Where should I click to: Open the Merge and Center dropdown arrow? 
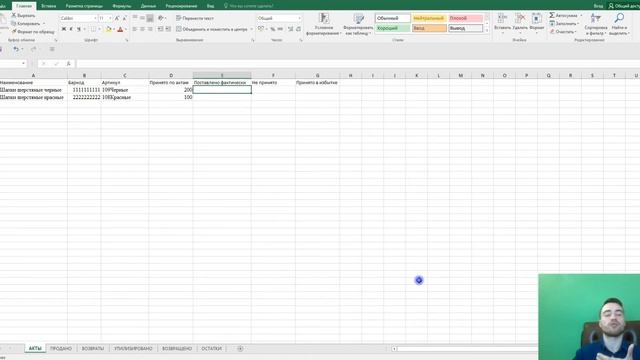[x=251, y=29]
